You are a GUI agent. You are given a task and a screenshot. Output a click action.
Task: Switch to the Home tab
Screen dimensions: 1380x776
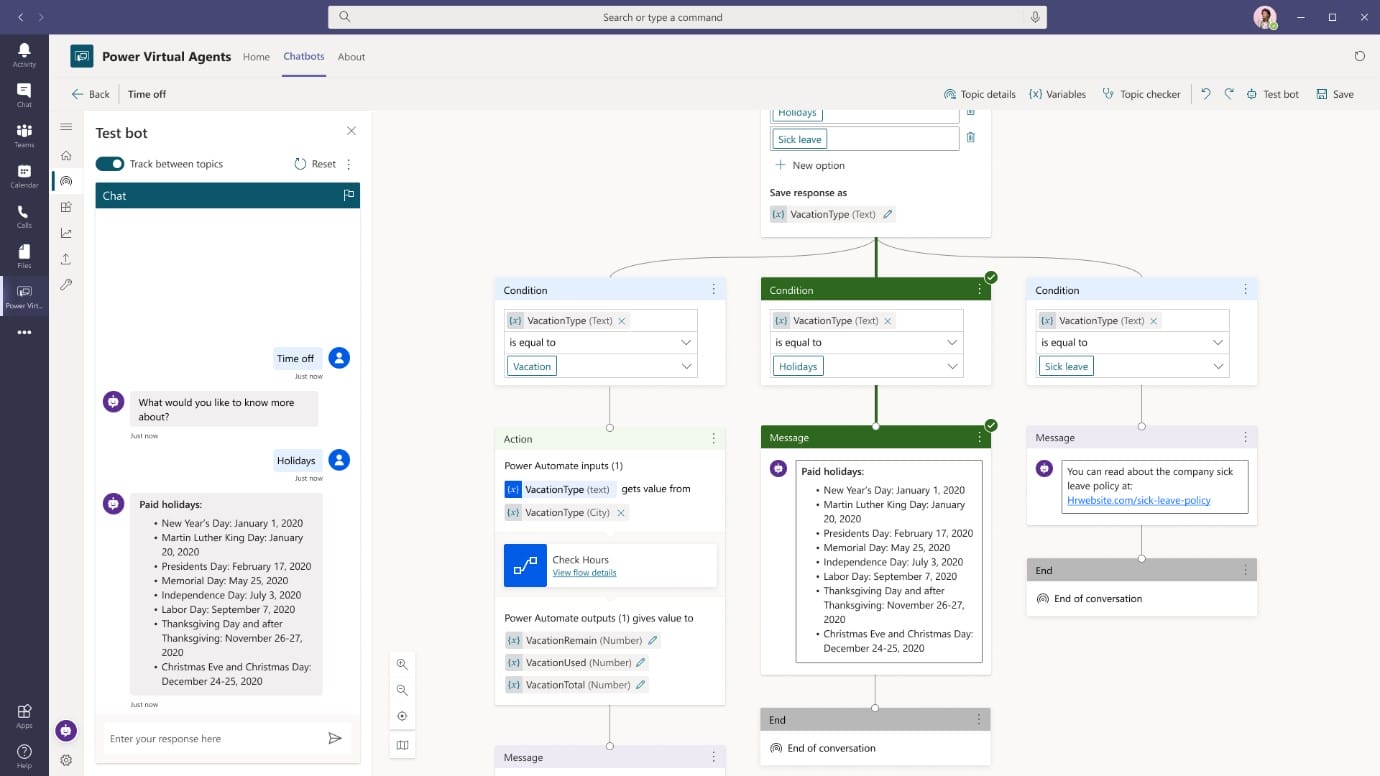click(256, 57)
